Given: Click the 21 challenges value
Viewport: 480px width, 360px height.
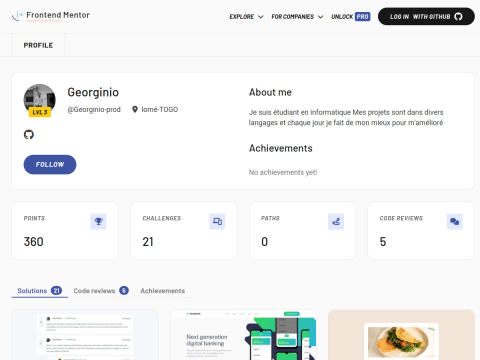Looking at the screenshot, I should (x=148, y=242).
